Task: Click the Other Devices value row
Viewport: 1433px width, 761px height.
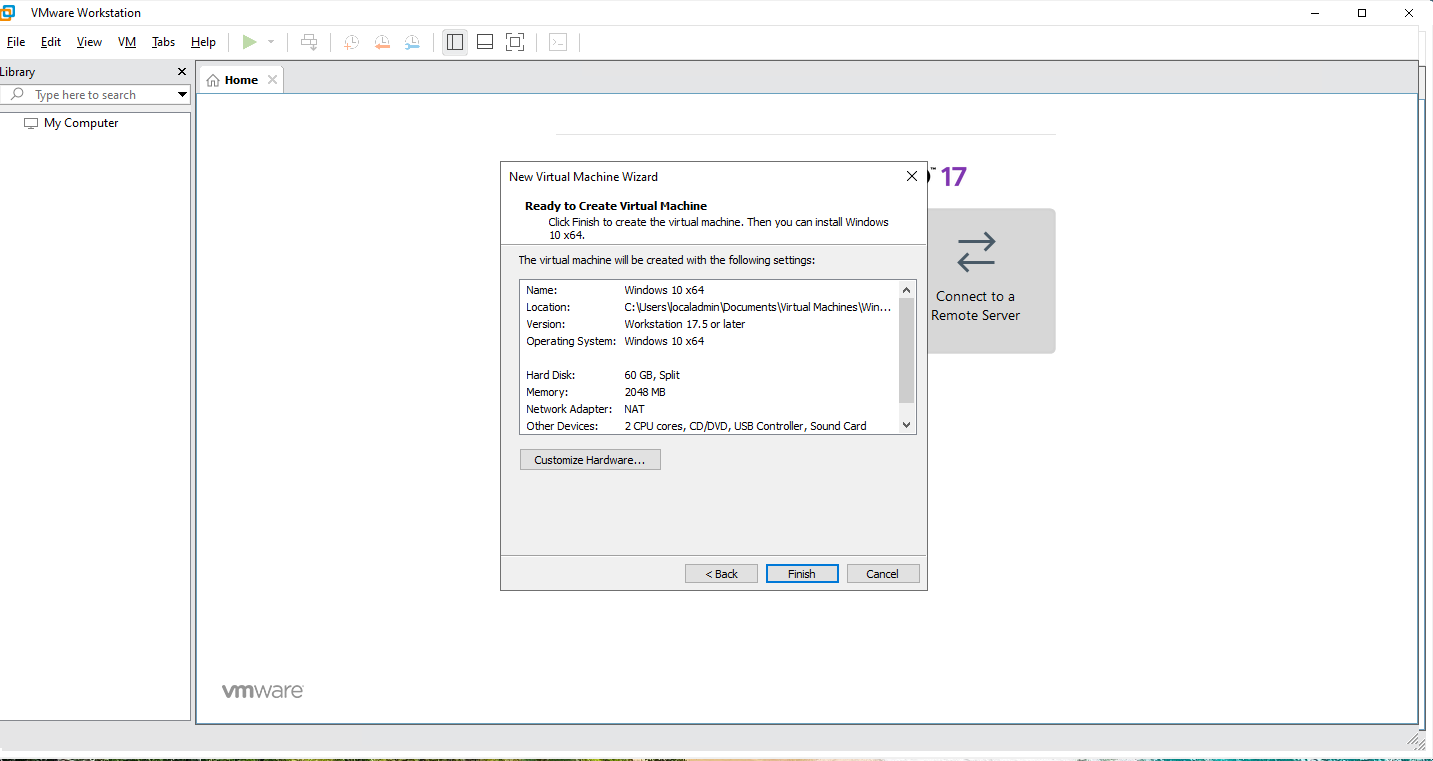Action: pyautogui.click(x=745, y=426)
